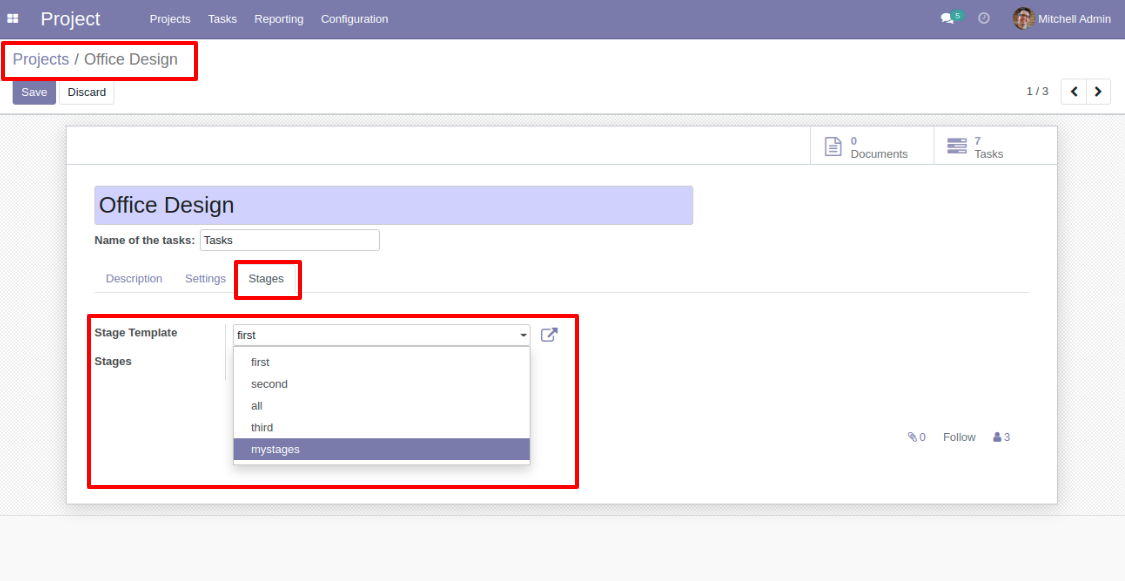This screenshot has height=581, width=1125.
Task: Go to Projects breadcrumb link
Action: tap(41, 59)
